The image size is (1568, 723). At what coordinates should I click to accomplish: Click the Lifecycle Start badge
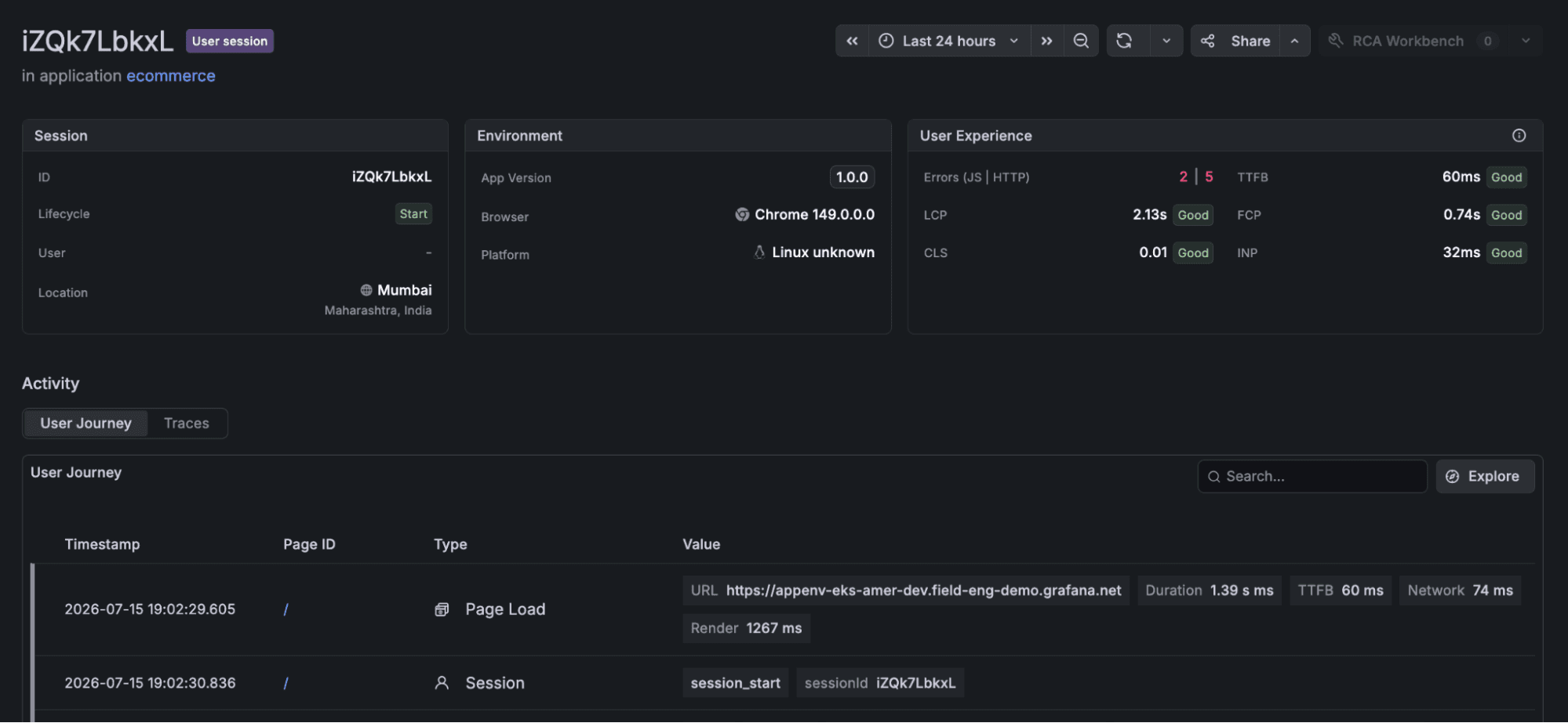(x=413, y=214)
